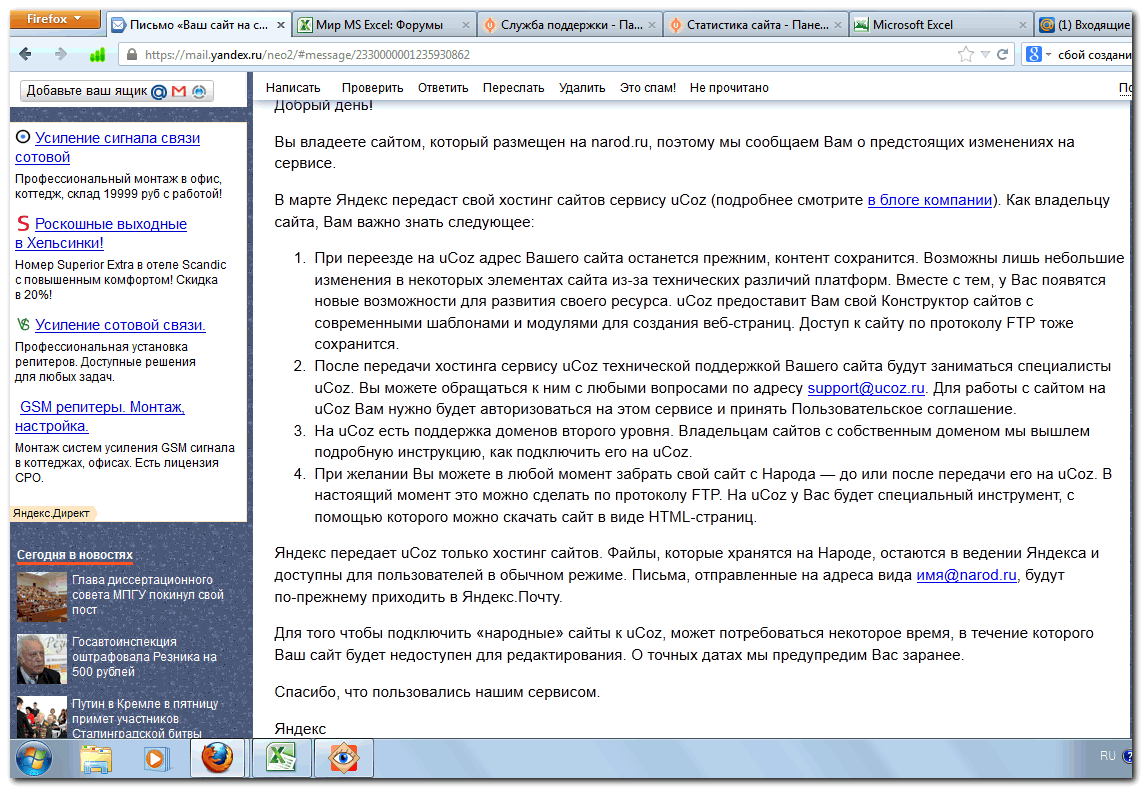Click Написать to compose mail
The width and height of the screenshot is (1143, 789).
coord(293,88)
